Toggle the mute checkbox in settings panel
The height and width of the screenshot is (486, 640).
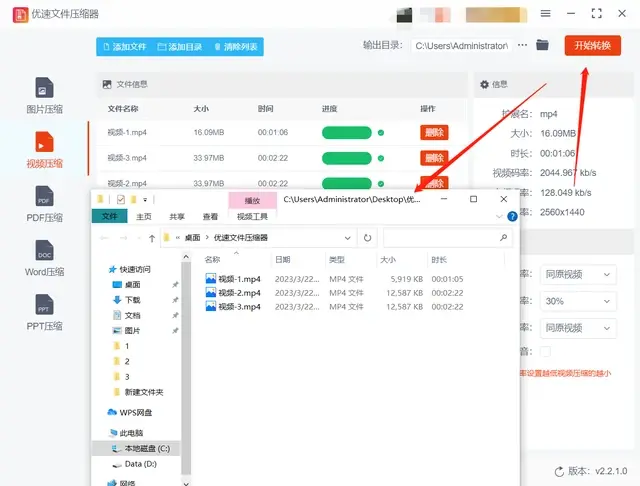(x=545, y=351)
